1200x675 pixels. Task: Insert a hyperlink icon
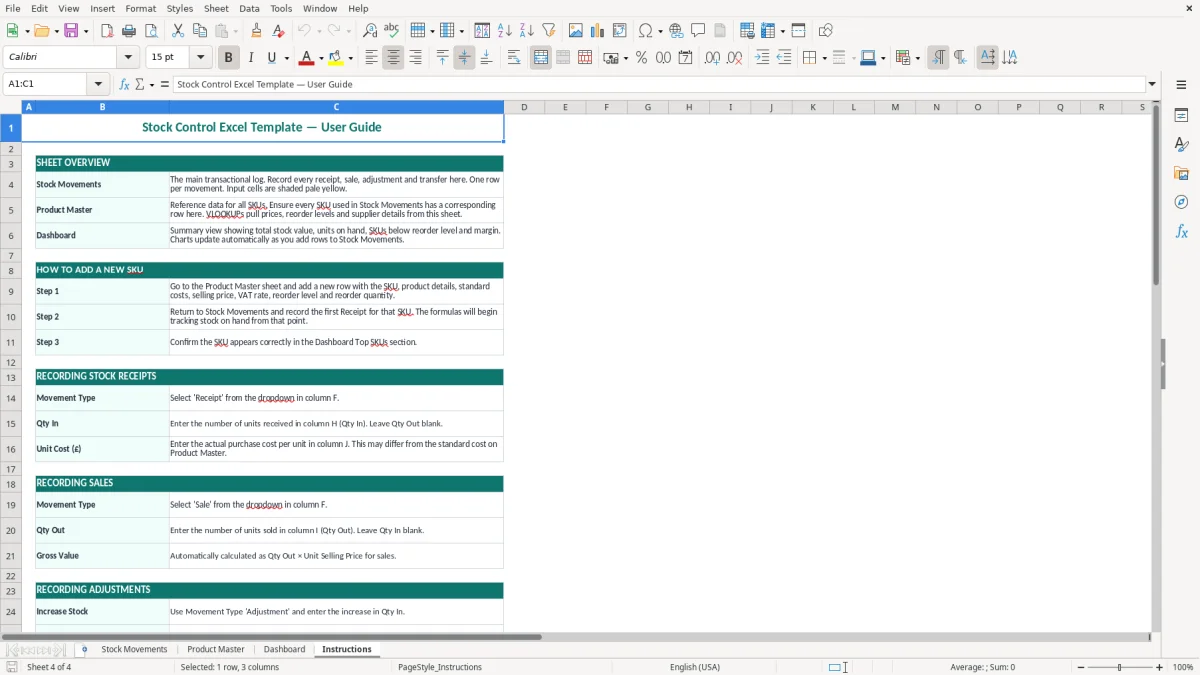pyautogui.click(x=676, y=31)
